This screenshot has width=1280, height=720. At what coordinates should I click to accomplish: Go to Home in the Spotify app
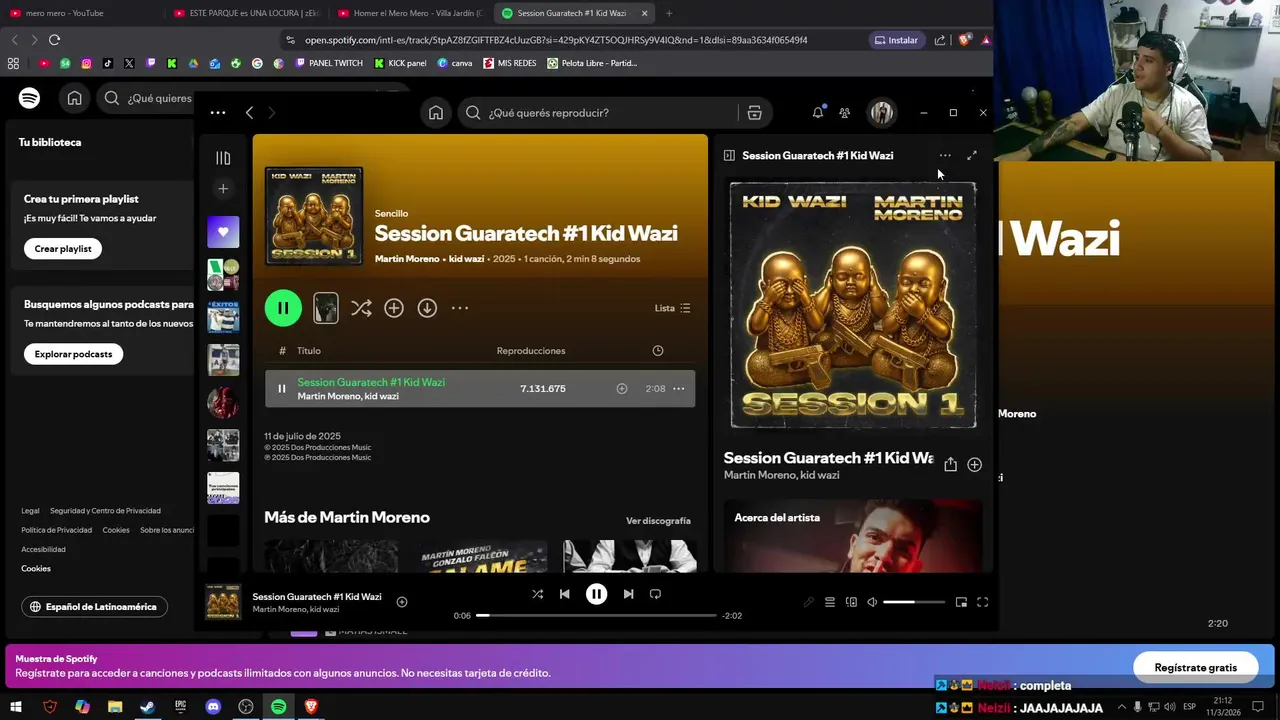pos(436,113)
